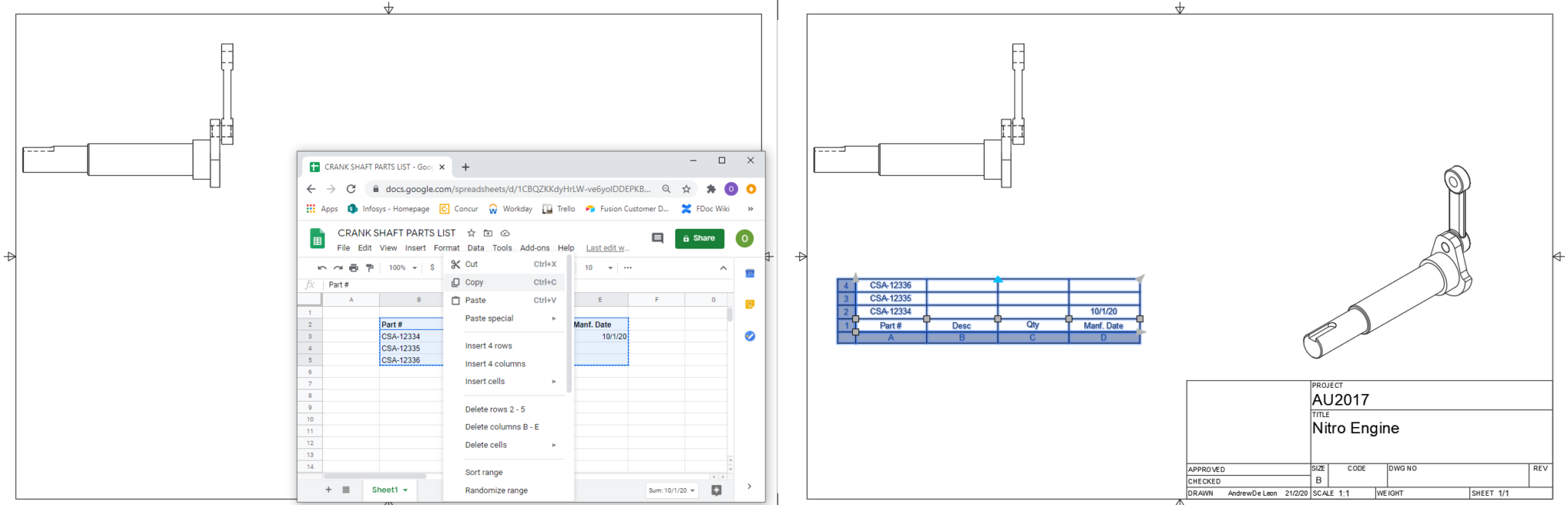Open the Sum 10/1/20 dropdown
1568x505 pixels.
tap(672, 490)
